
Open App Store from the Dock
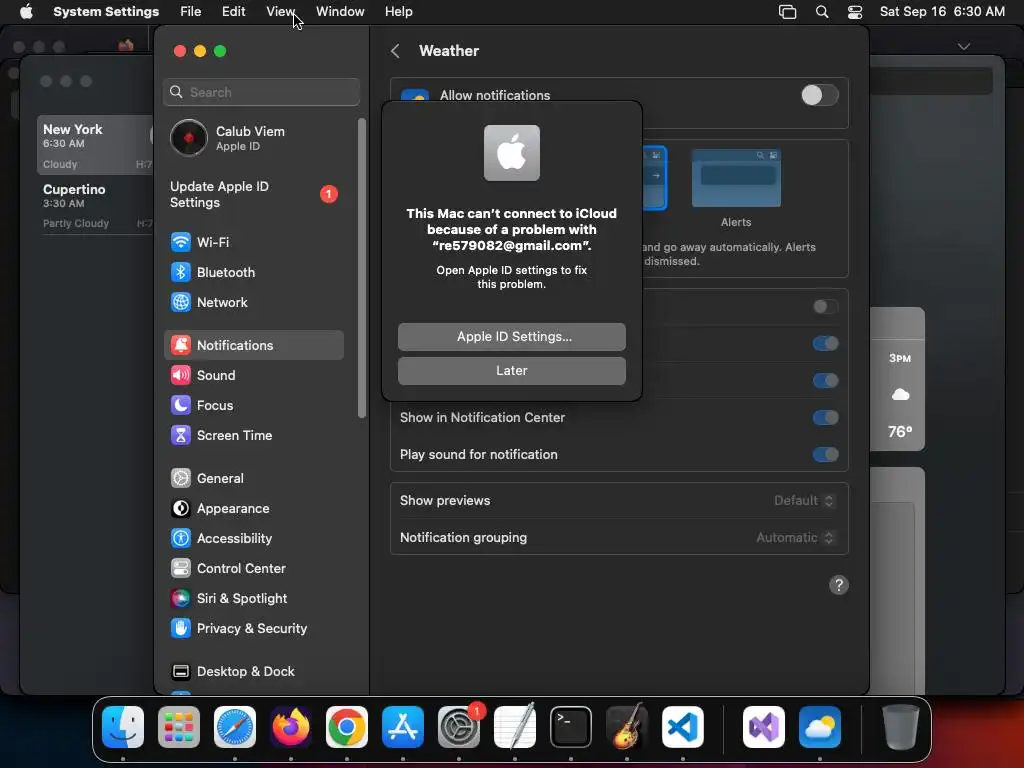pyautogui.click(x=403, y=727)
